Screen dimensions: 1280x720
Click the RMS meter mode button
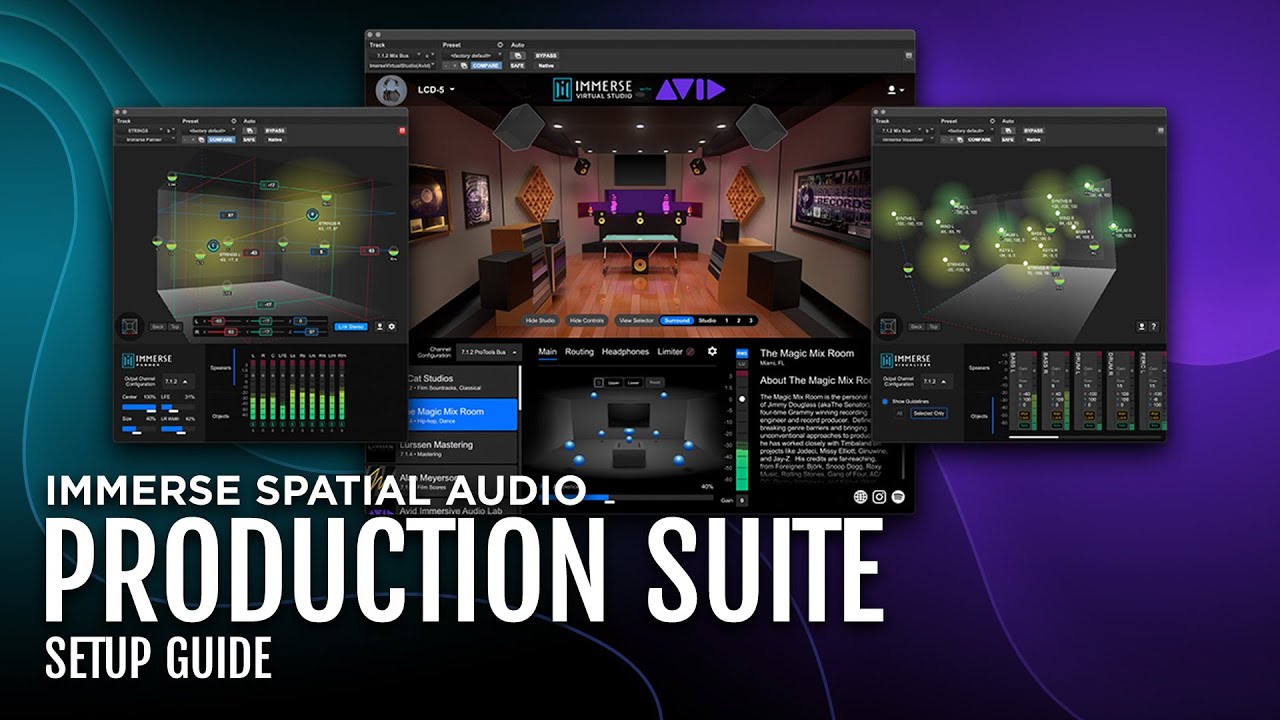(x=741, y=353)
